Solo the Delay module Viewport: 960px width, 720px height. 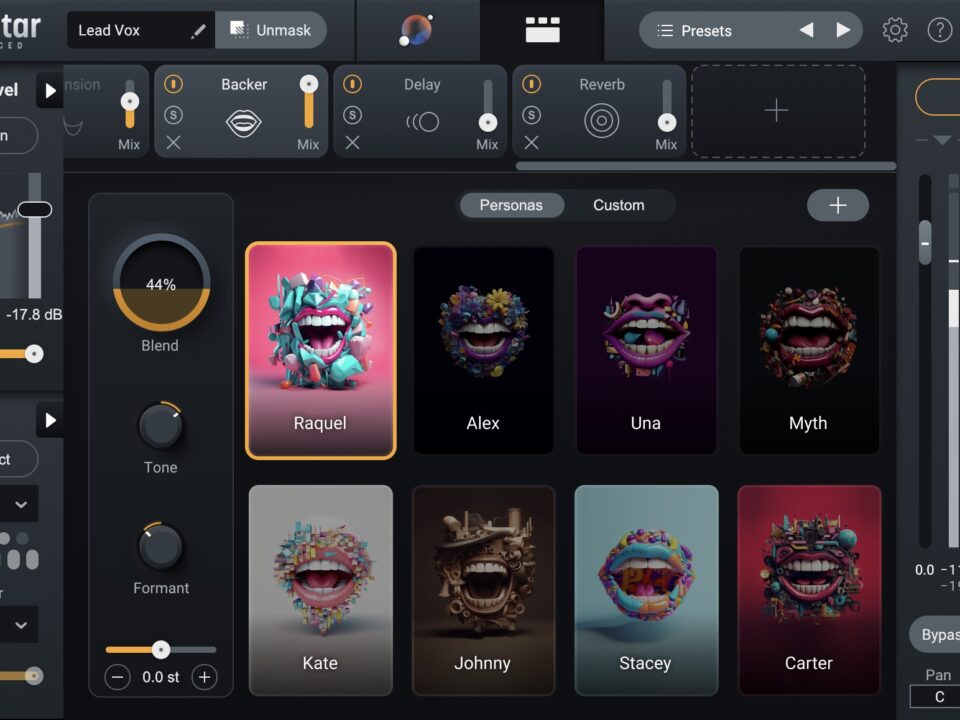click(353, 115)
